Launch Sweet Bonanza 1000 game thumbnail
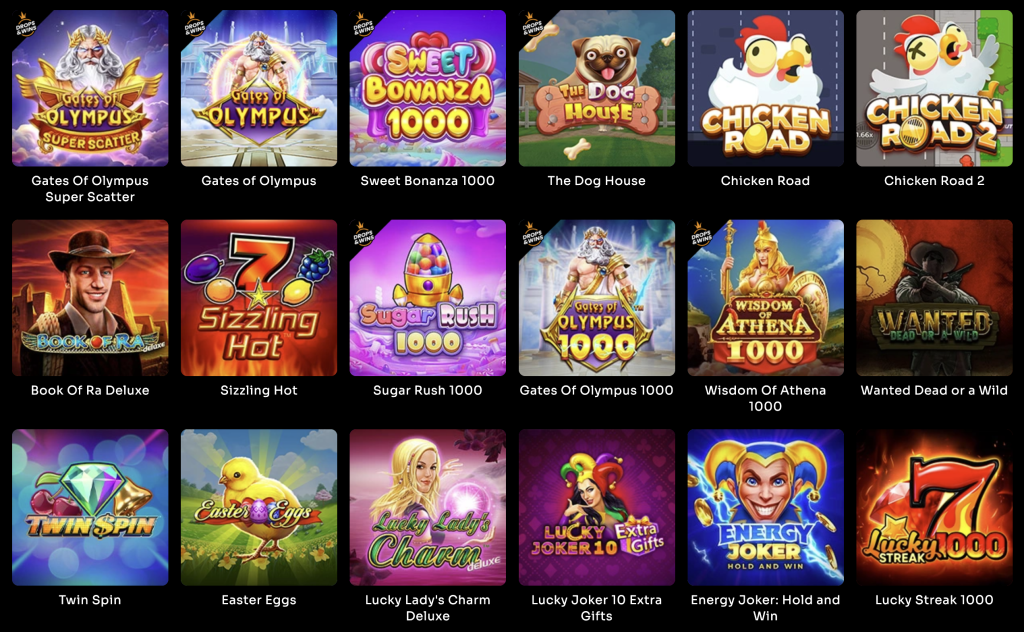The width and height of the screenshot is (1024, 632). tap(428, 88)
